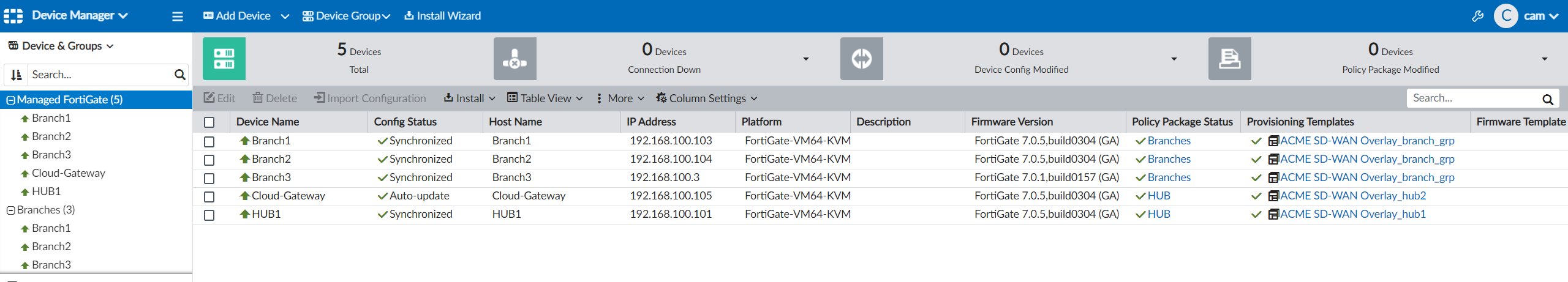Click Import Configuration button
1568x282 pixels.
(370, 98)
